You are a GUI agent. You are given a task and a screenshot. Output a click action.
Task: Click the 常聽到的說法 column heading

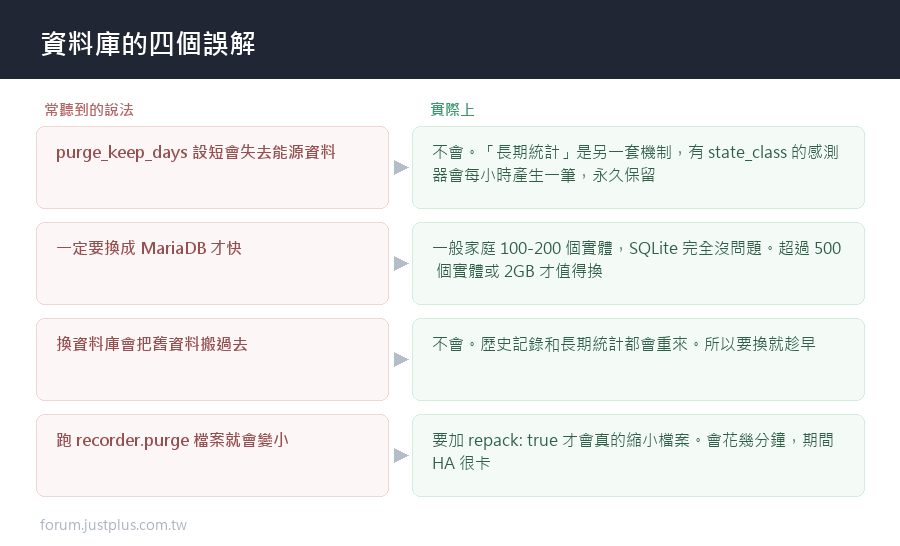[89, 110]
